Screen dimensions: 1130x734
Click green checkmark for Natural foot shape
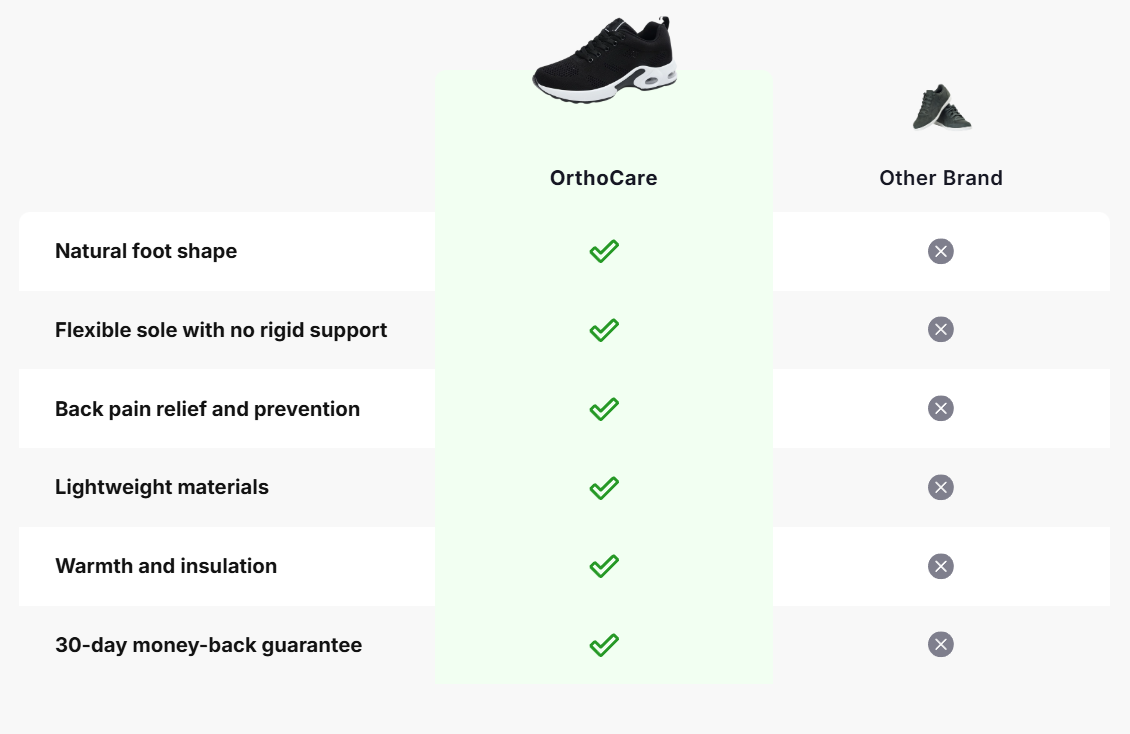click(604, 251)
